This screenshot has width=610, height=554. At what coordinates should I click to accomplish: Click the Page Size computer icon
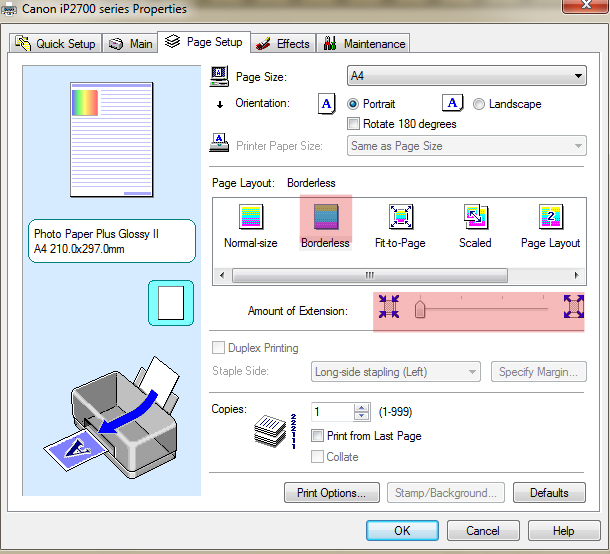click(x=219, y=76)
